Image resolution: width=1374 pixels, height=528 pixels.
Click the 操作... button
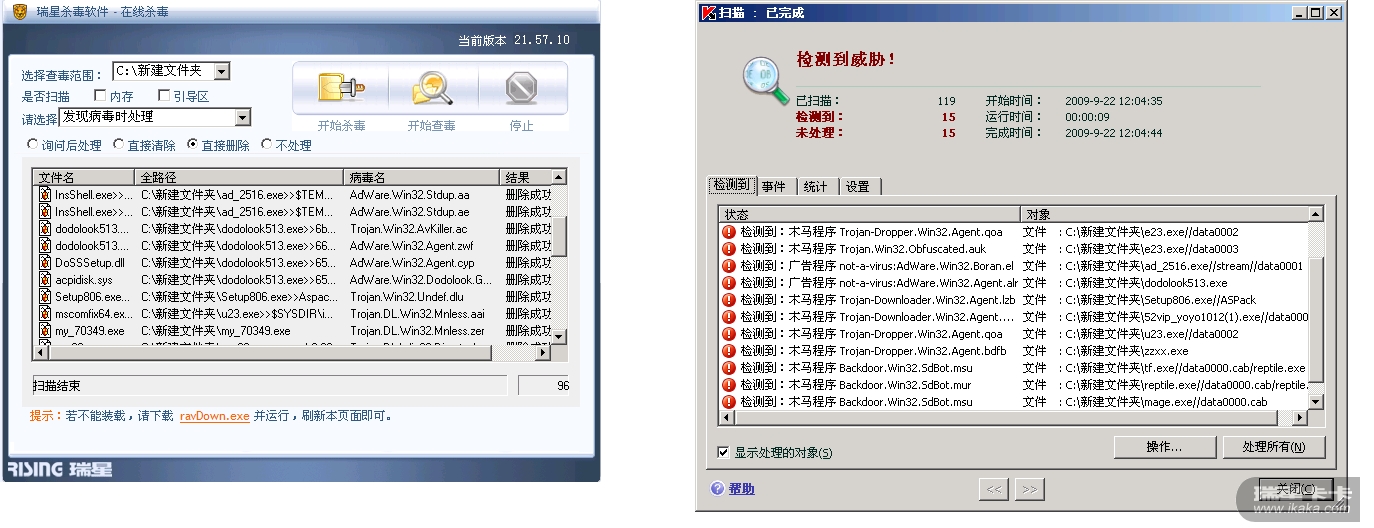(1164, 447)
